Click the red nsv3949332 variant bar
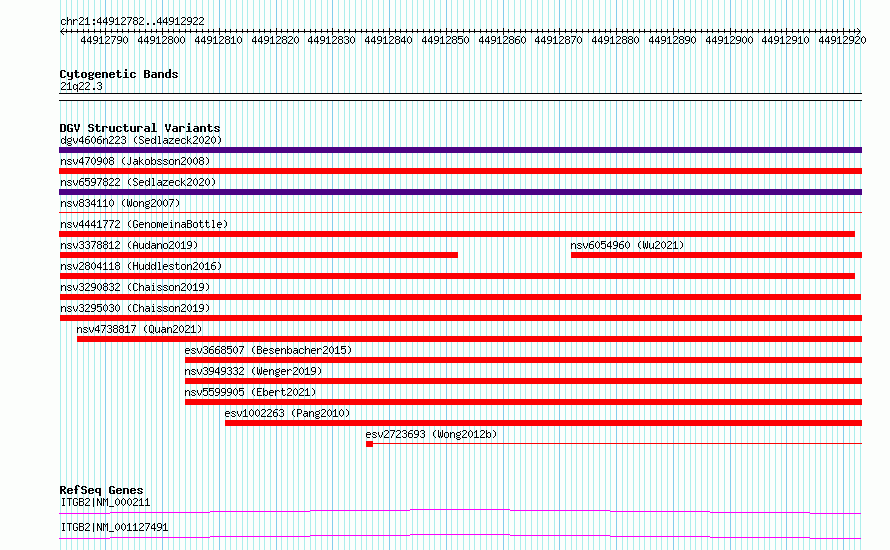 click(523, 381)
